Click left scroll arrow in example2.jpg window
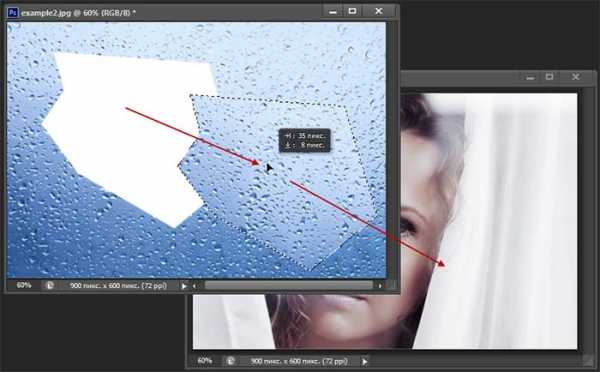The image size is (600, 372). coord(194,286)
